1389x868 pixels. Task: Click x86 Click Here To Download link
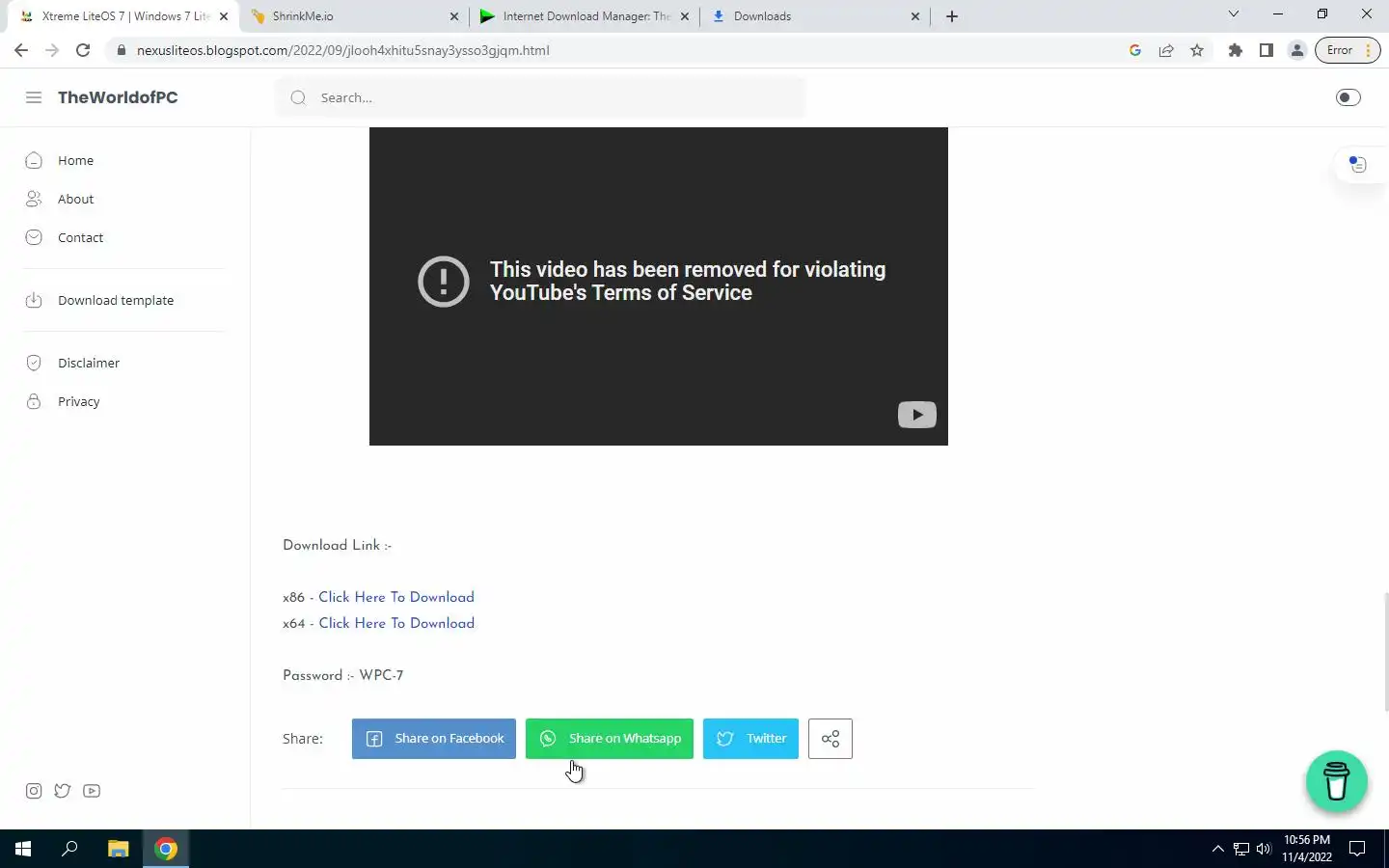click(396, 597)
